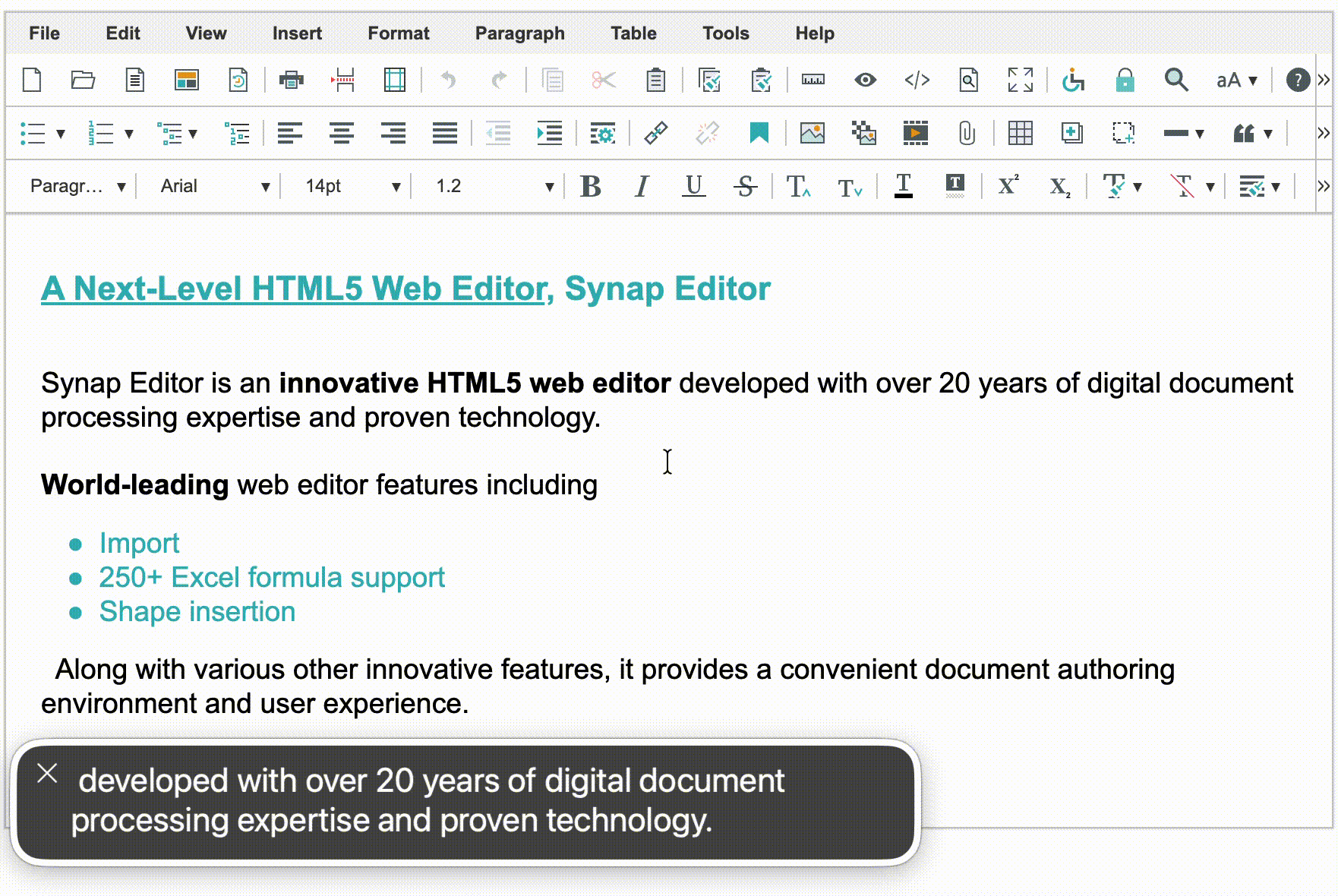Attach file paperclip icon
This screenshot has width=1338, height=896.
[967, 134]
